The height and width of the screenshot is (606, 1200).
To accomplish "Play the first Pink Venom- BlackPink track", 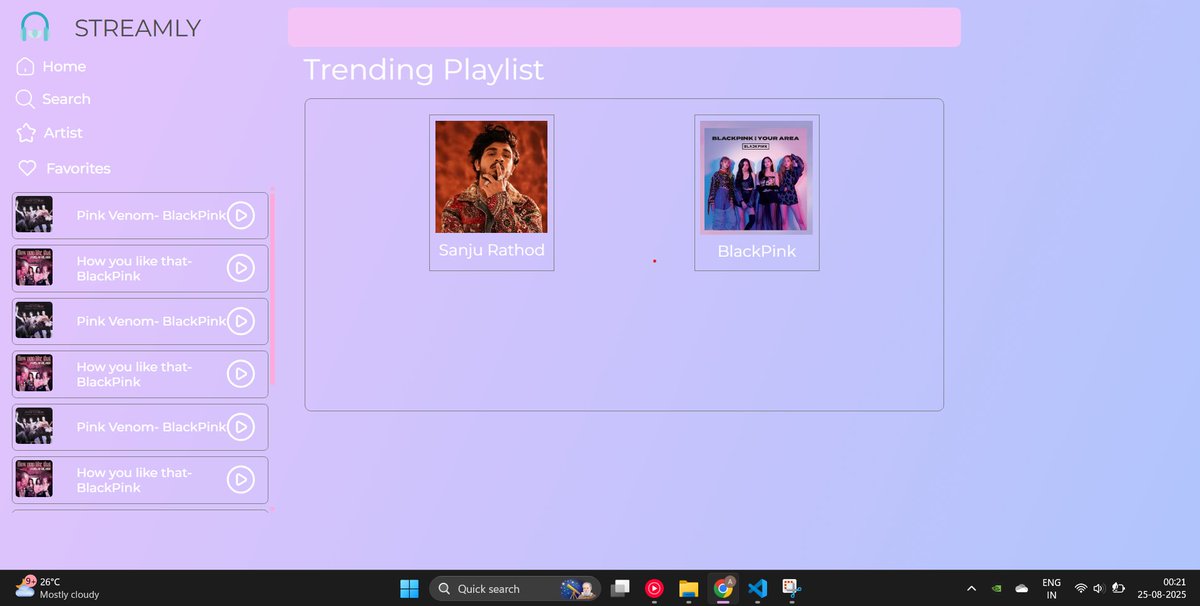I will (240, 215).
